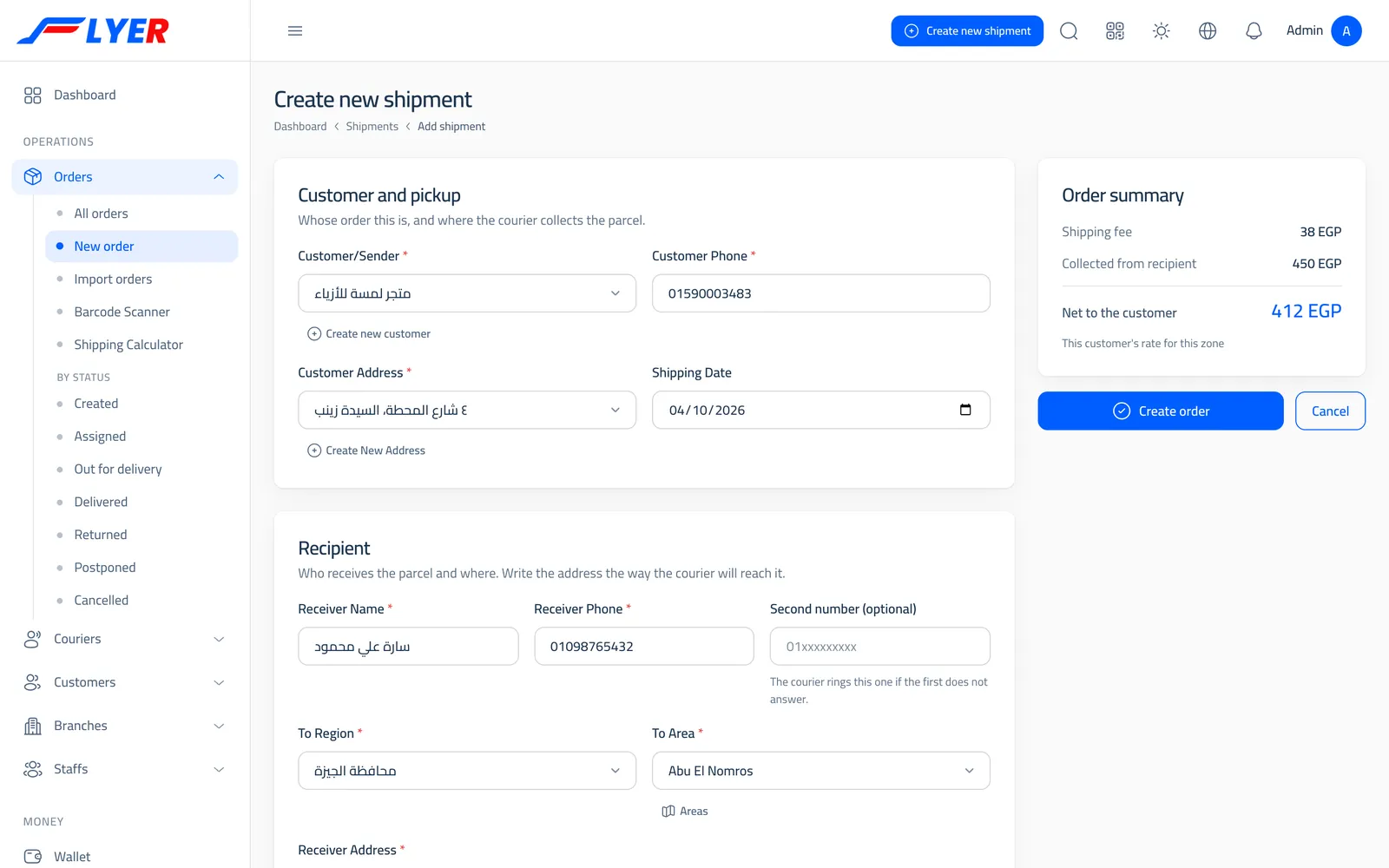1389x868 pixels.
Task: Focus the Second number optional field
Action: (x=880, y=647)
